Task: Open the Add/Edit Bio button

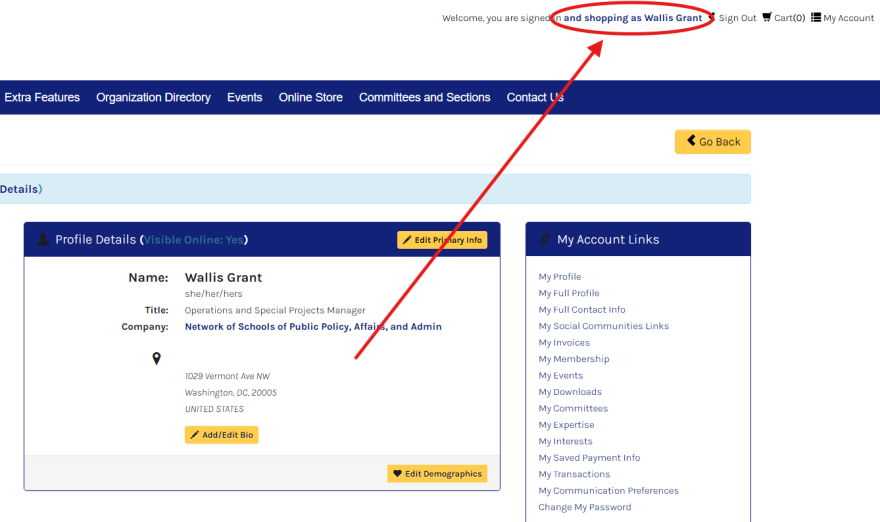Action: (222, 435)
